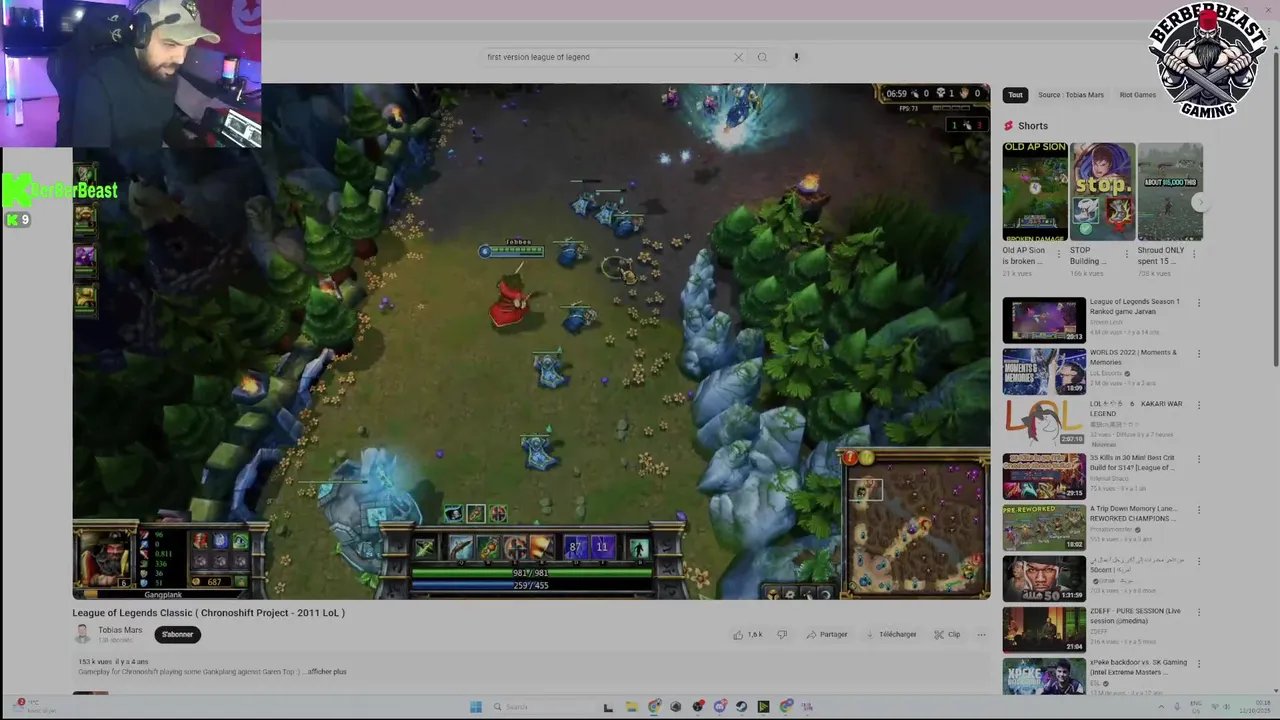This screenshot has height=720, width=1280.
Task: Click the 'Partager' share button
Action: click(827, 634)
